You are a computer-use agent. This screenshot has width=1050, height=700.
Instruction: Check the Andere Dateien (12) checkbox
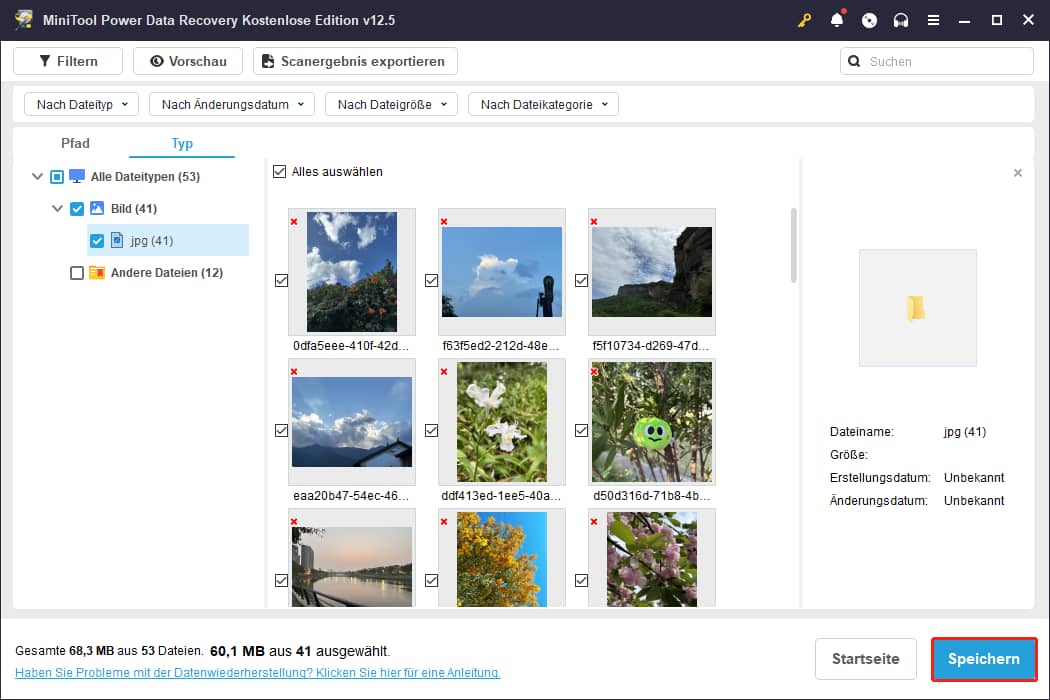[x=77, y=273]
